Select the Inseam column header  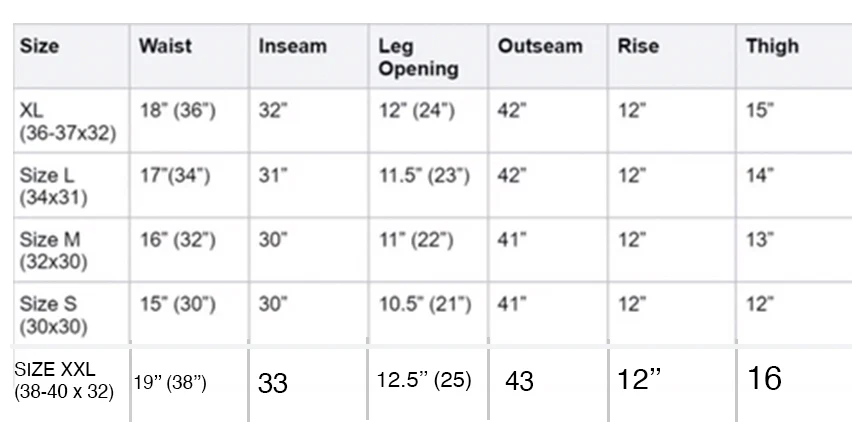tap(293, 46)
